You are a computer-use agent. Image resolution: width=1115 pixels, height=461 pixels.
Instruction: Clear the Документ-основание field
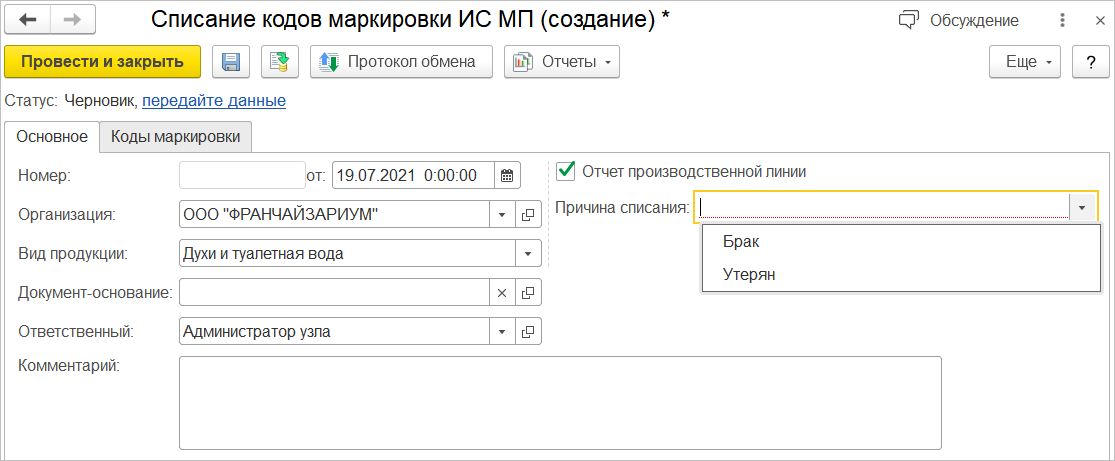tap(503, 292)
